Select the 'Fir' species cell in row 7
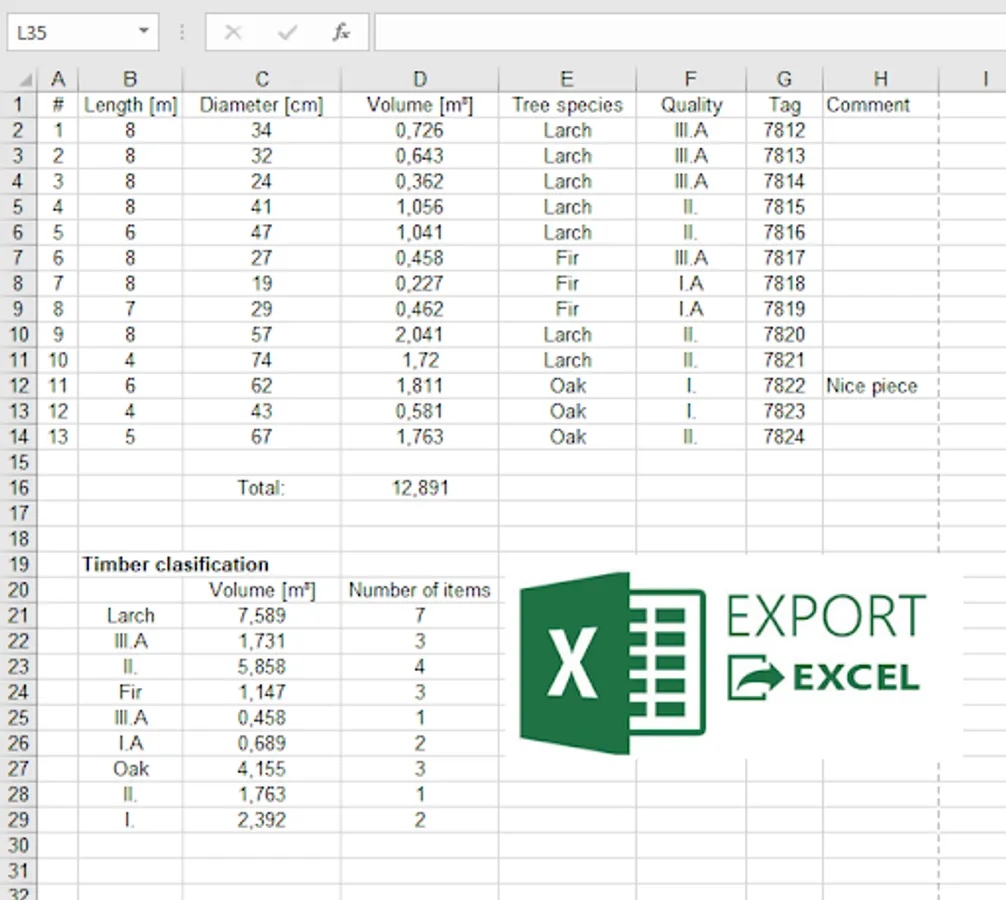Screen dimensions: 1006x900 pyautogui.click(x=567, y=258)
